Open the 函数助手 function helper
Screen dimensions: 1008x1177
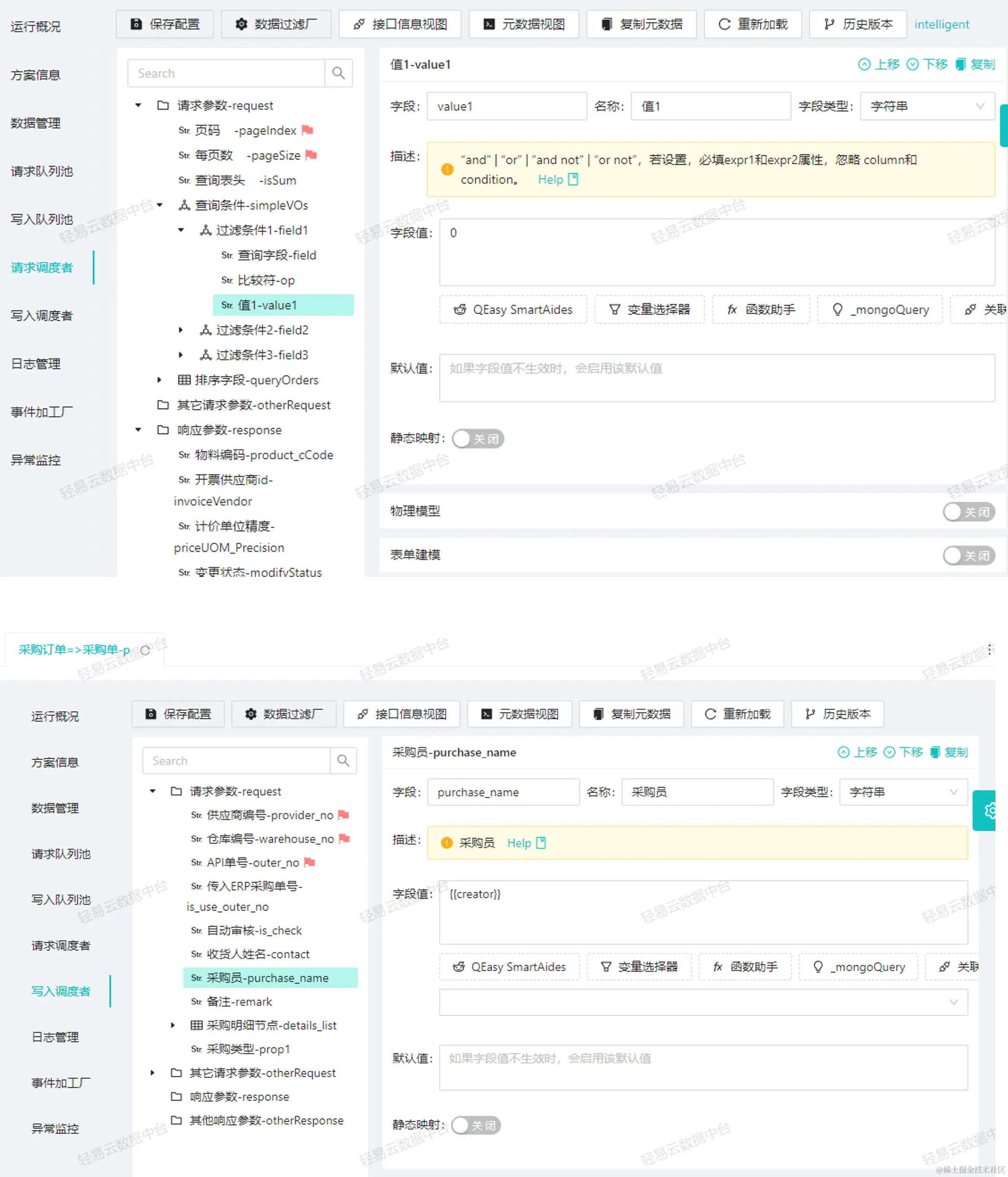[x=760, y=309]
